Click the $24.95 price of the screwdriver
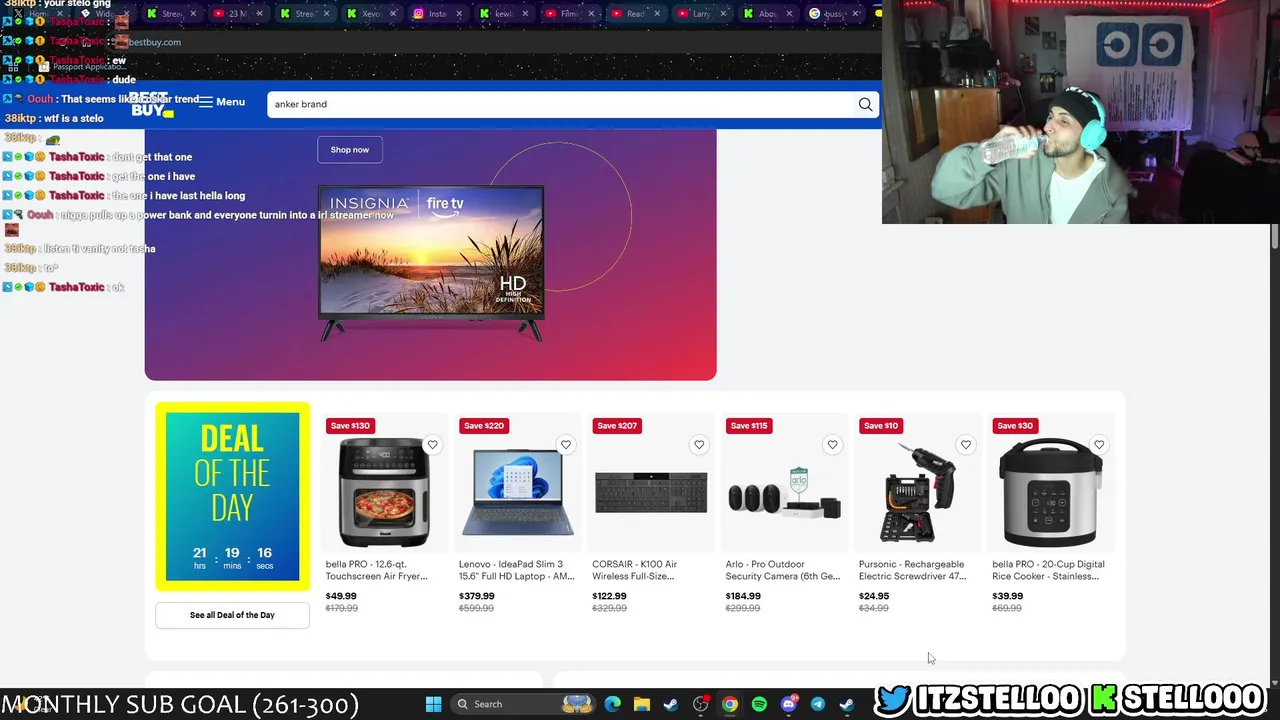Screen dimensions: 1280x720 click(x=874, y=596)
